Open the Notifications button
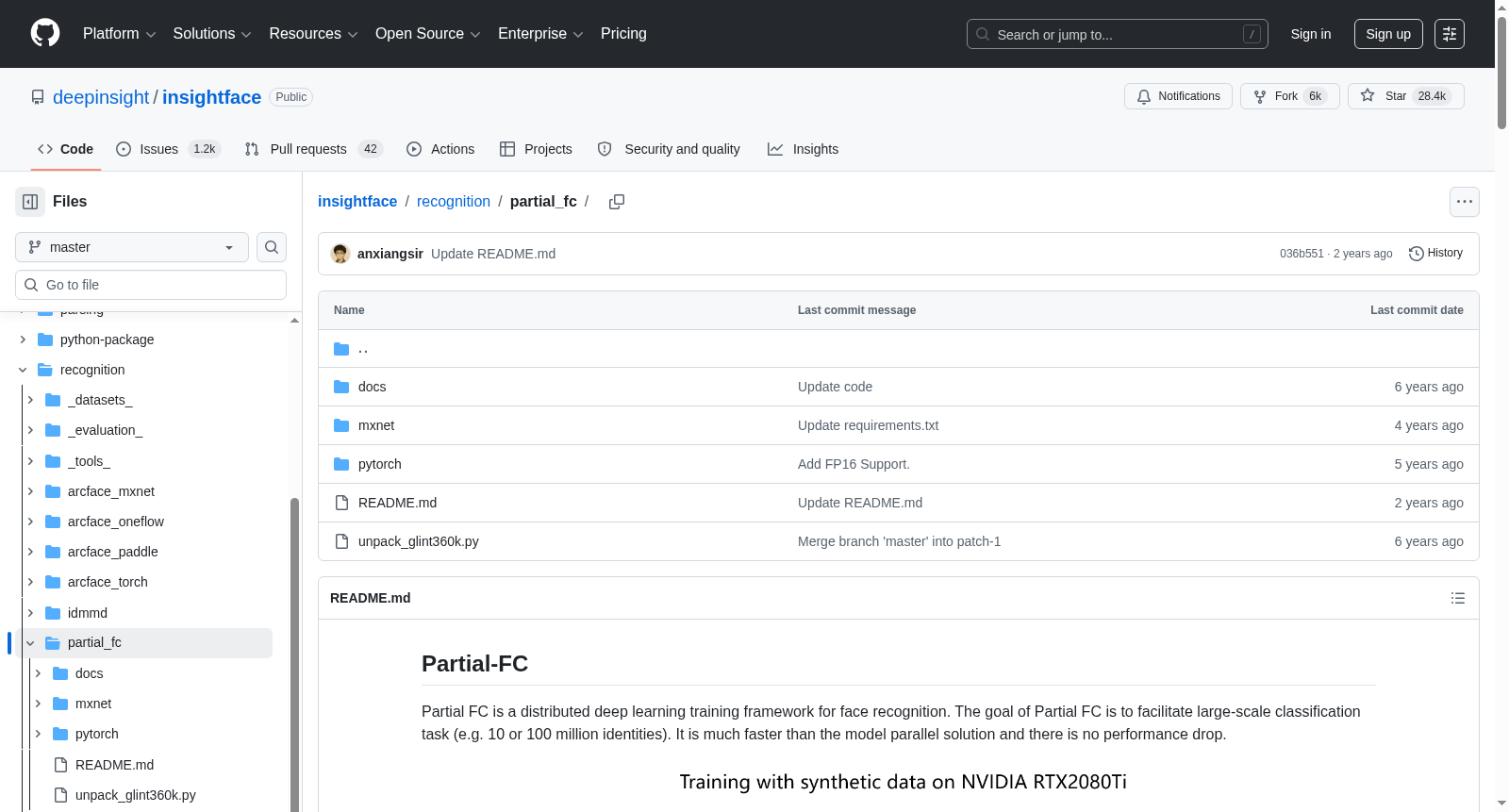 click(x=1178, y=96)
